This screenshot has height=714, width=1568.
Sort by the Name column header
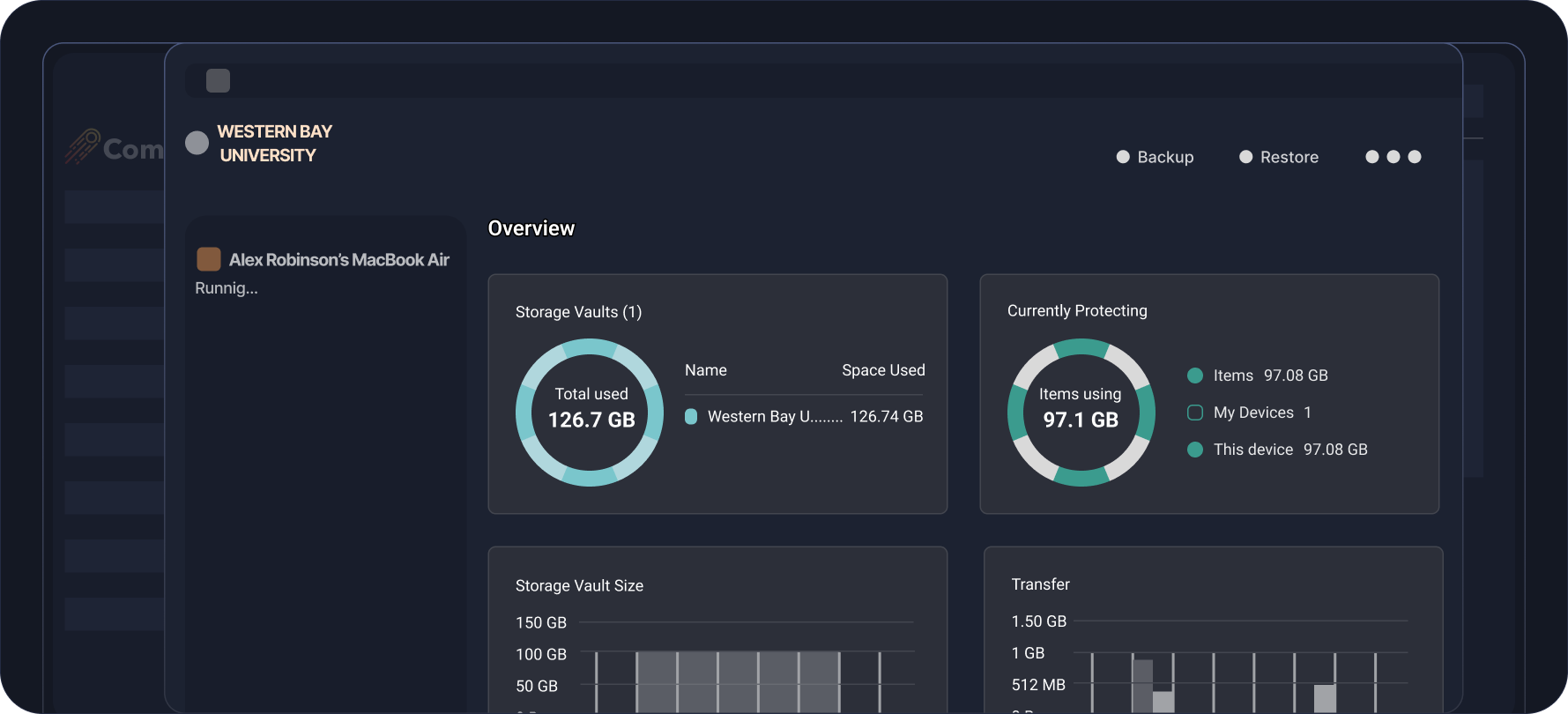705,370
